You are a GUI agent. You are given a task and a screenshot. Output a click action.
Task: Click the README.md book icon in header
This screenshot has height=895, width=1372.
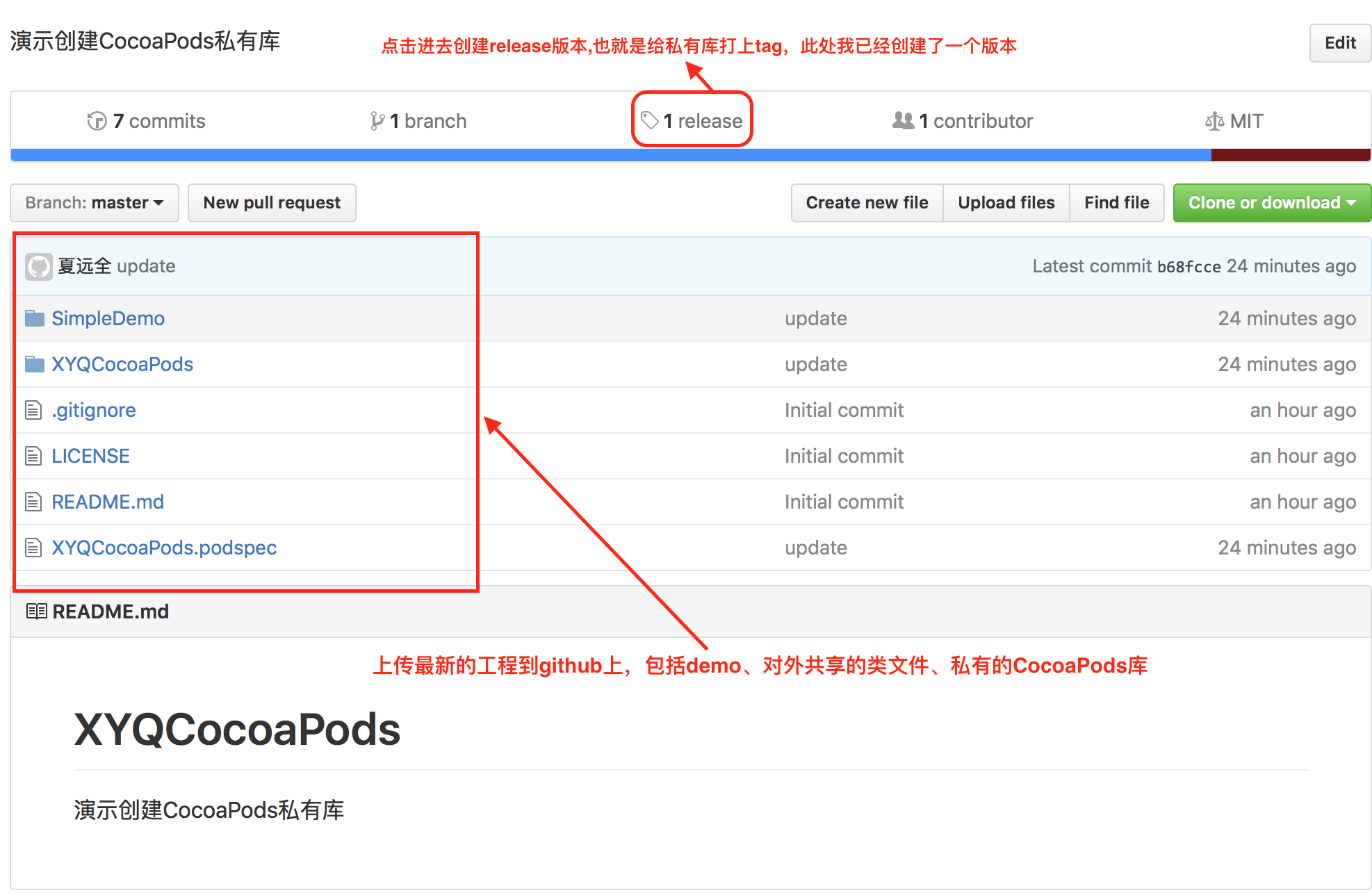click(36, 611)
